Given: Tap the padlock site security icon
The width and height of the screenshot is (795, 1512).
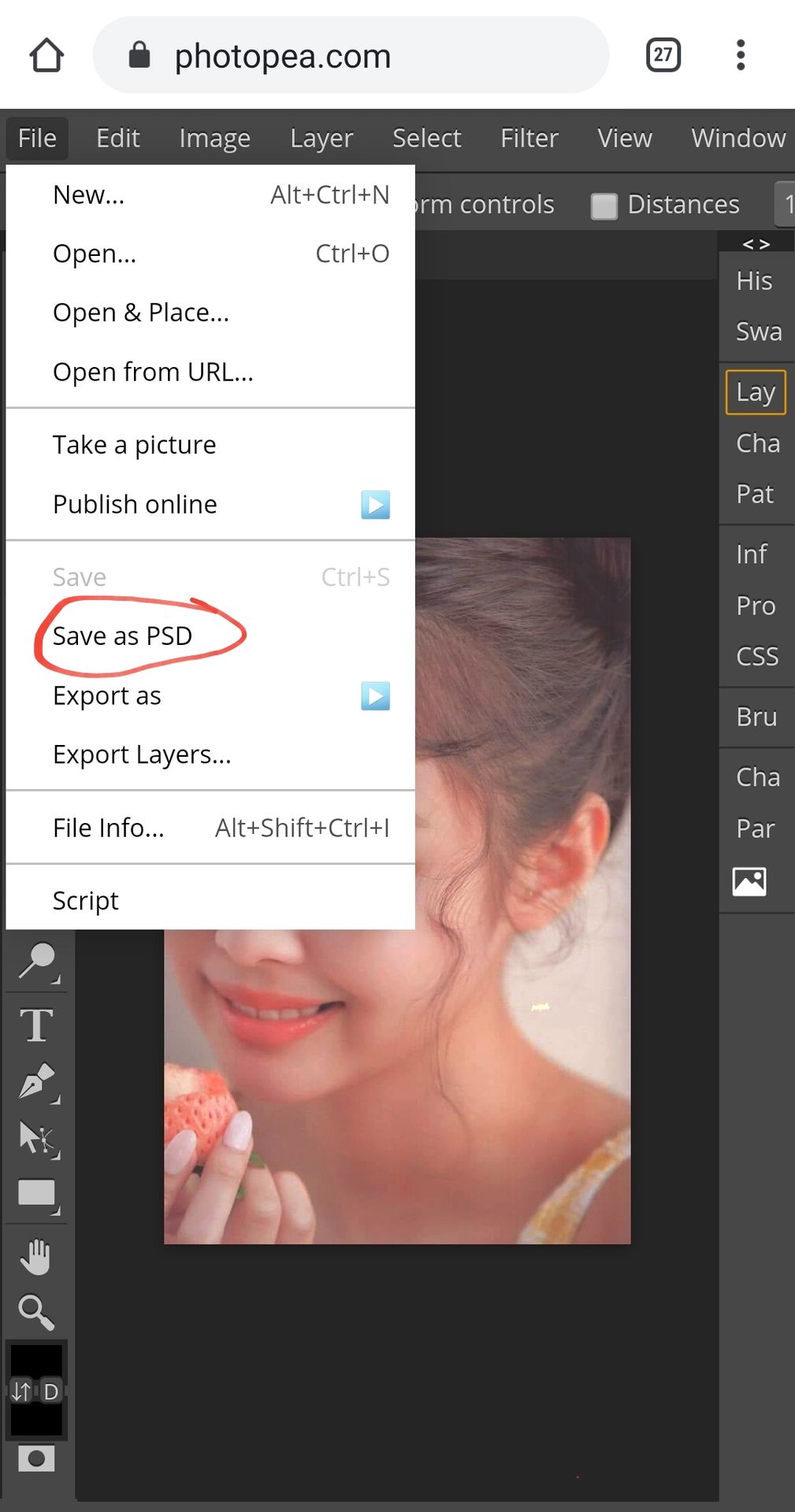Looking at the screenshot, I should point(139,55).
